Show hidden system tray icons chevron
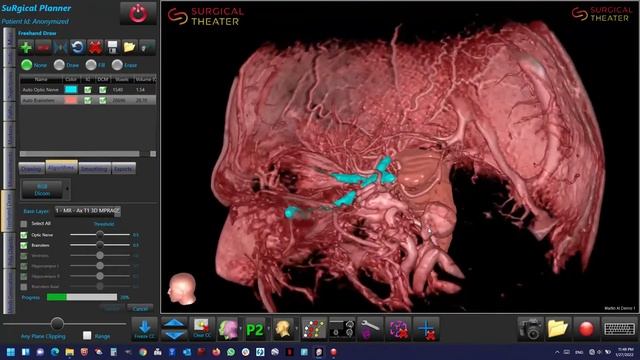Viewport: 640px width, 360px height. pyautogui.click(x=557, y=352)
